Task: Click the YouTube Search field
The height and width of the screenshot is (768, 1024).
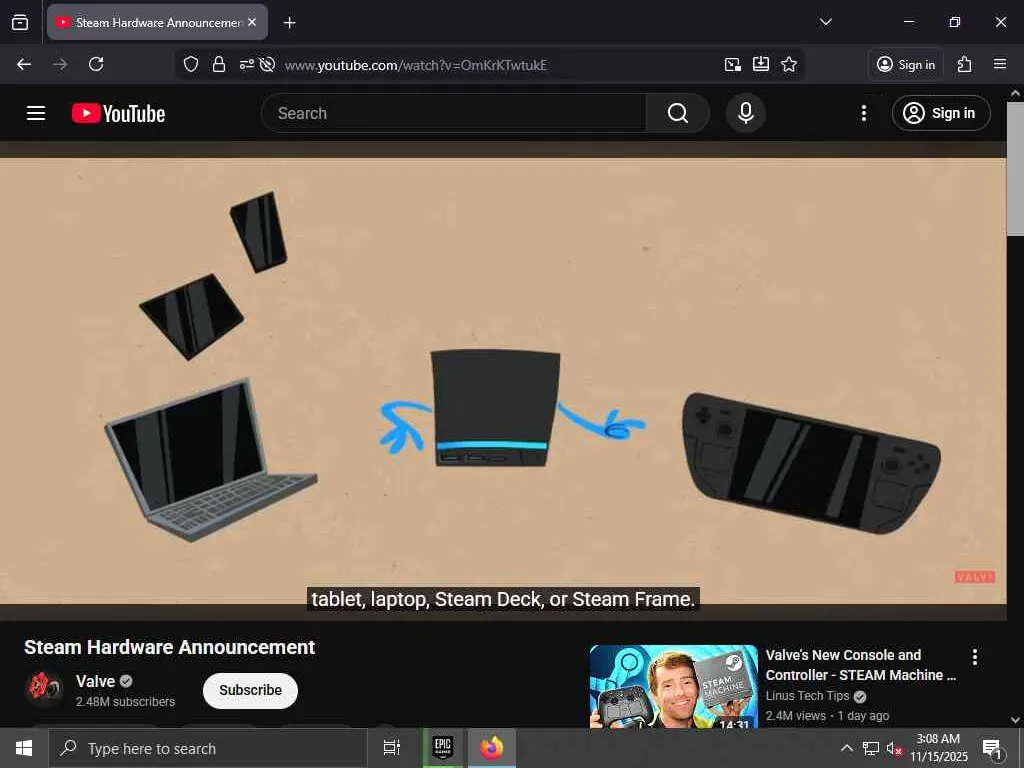Action: tap(454, 113)
